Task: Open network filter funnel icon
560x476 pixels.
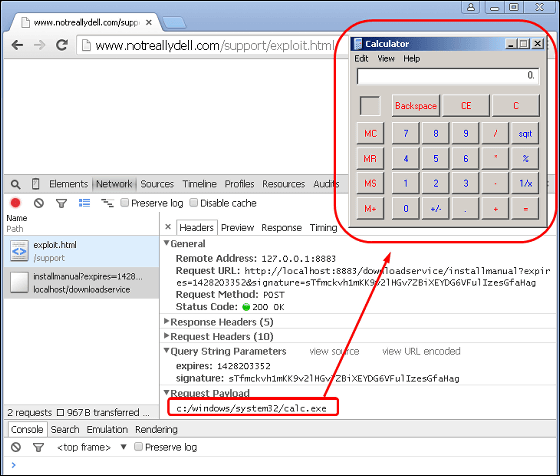Action: point(61,204)
